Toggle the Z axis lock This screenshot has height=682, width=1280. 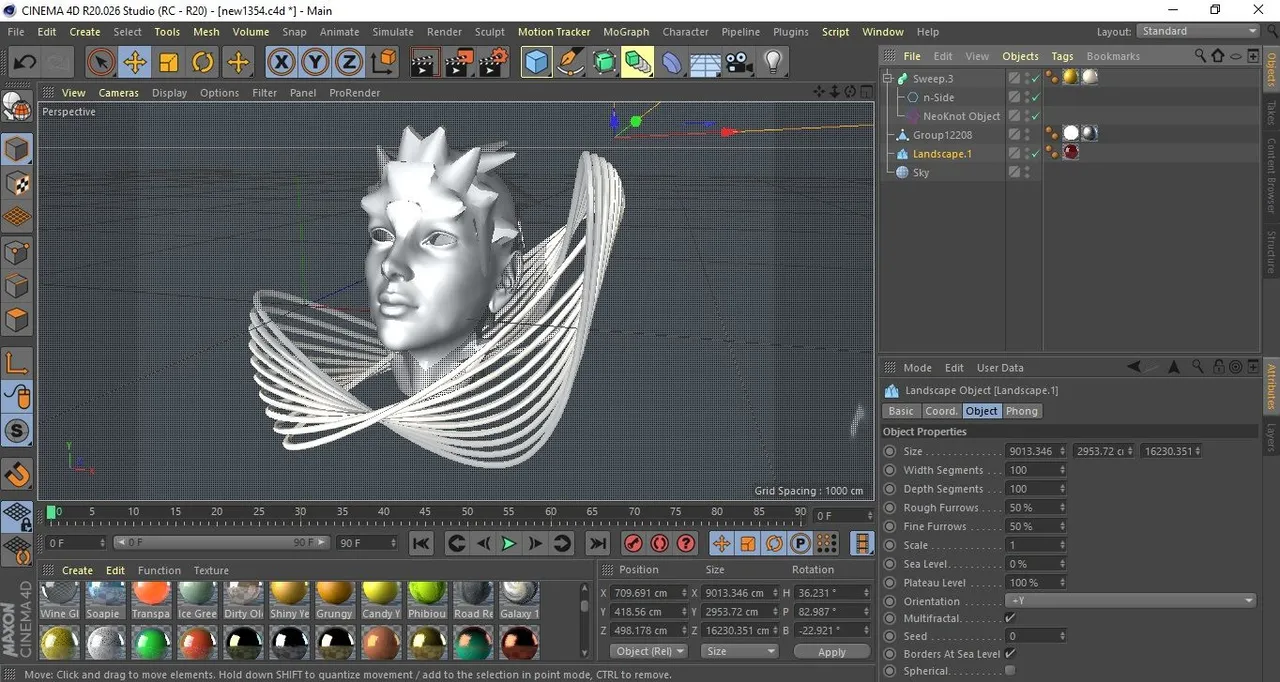point(349,63)
